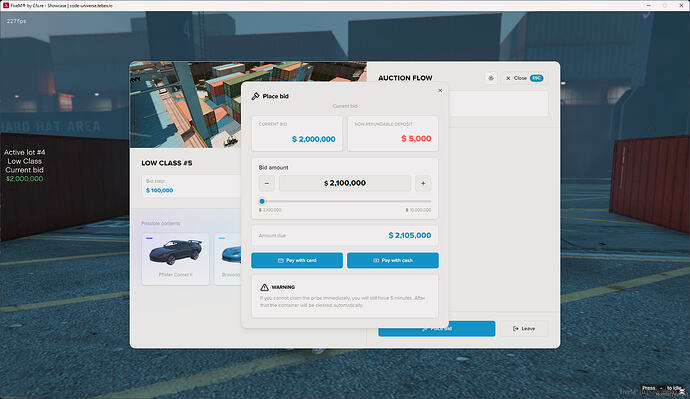Pay the bid with cash
Viewport: 690px width, 399px height.
point(393,260)
